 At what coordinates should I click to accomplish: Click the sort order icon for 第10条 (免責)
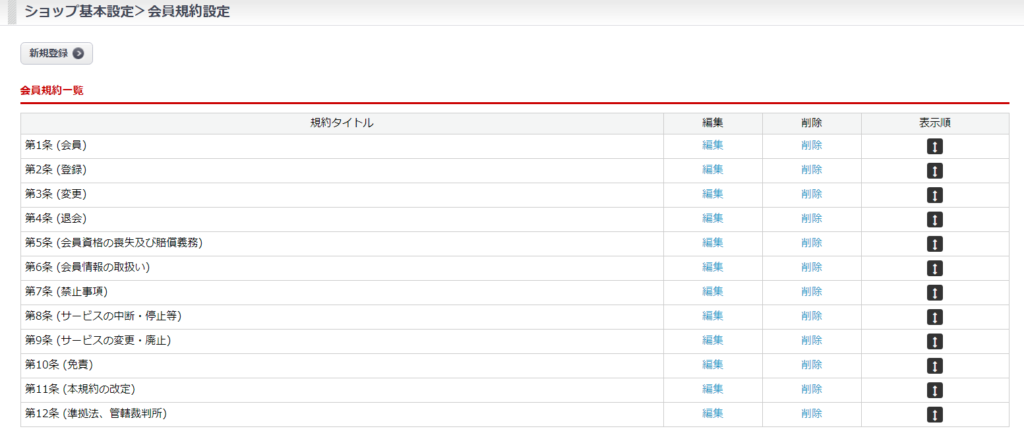935,365
